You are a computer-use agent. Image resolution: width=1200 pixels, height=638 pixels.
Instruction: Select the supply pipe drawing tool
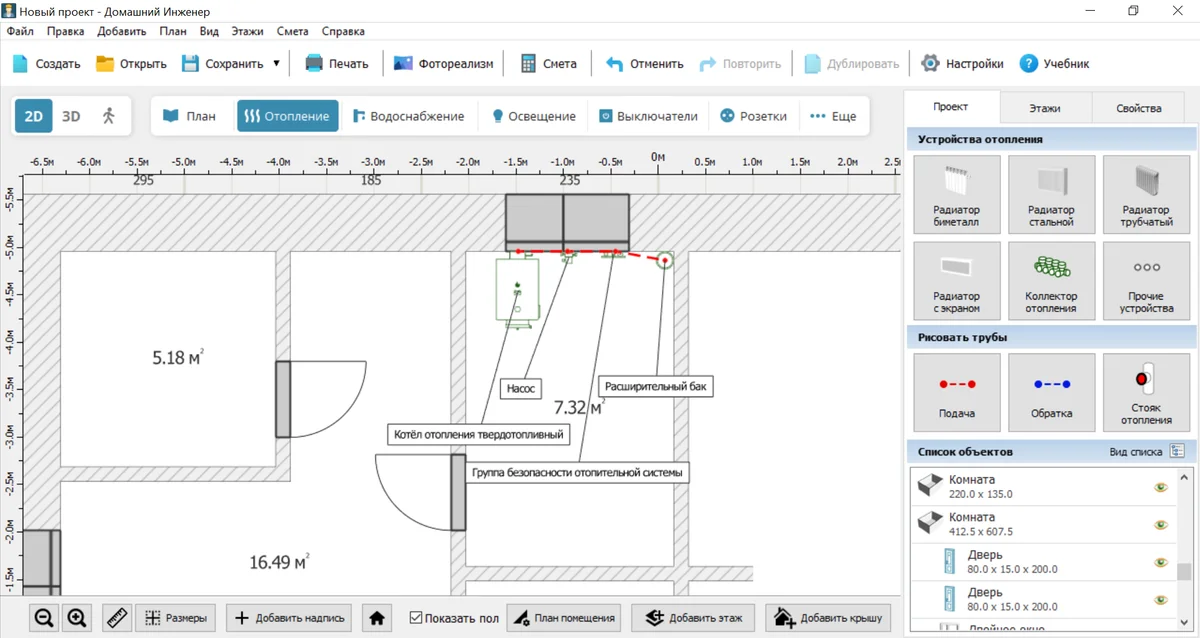click(956, 392)
